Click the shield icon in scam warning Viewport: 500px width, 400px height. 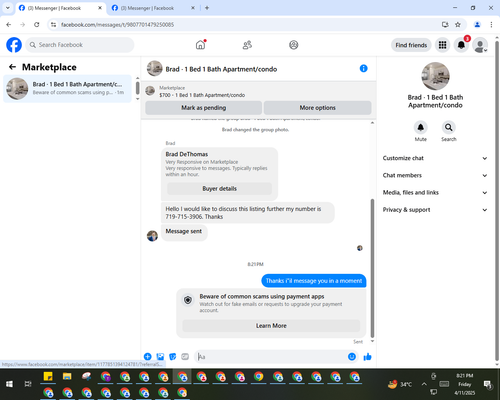[188, 300]
